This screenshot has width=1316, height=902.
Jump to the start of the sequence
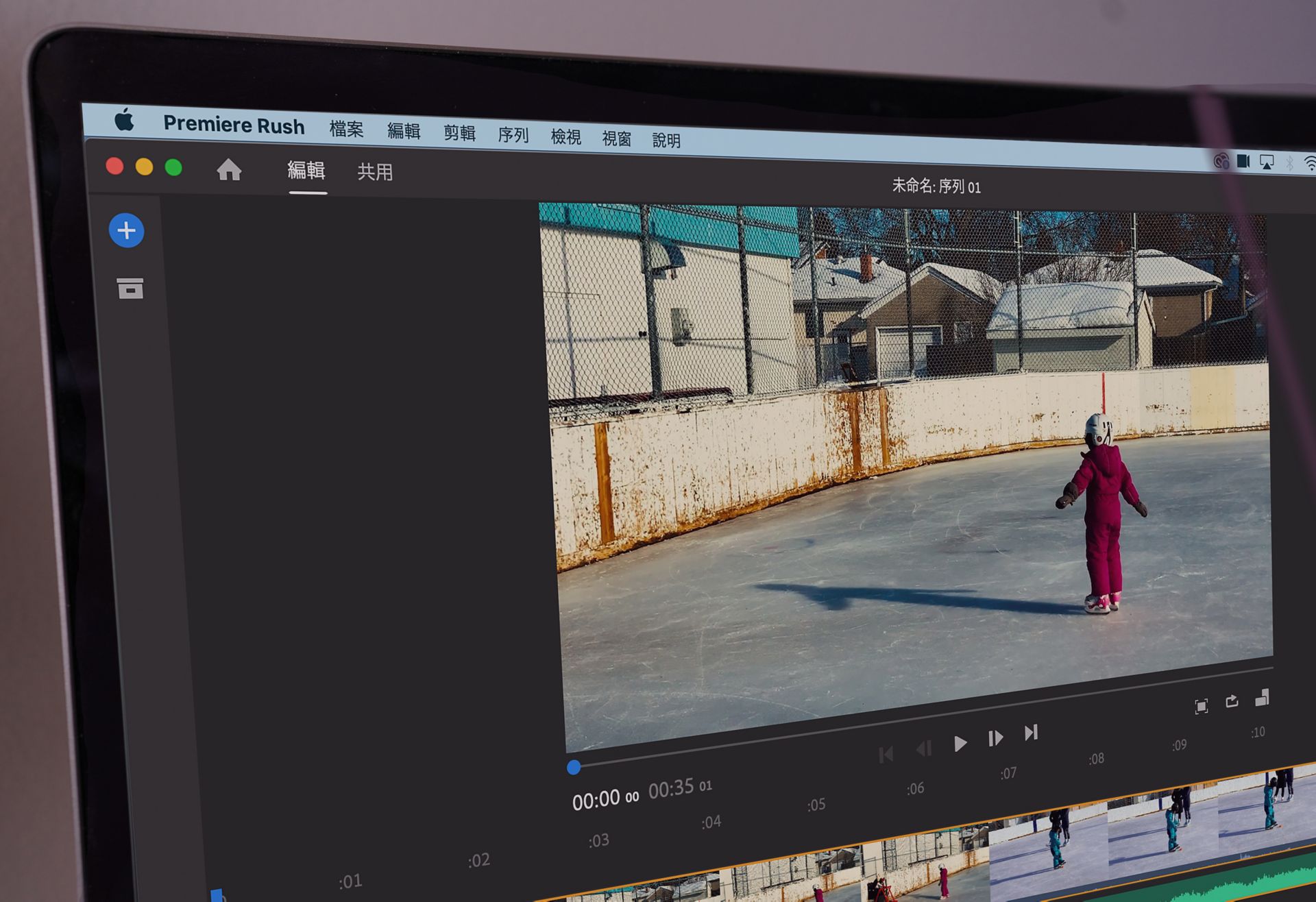tap(886, 753)
